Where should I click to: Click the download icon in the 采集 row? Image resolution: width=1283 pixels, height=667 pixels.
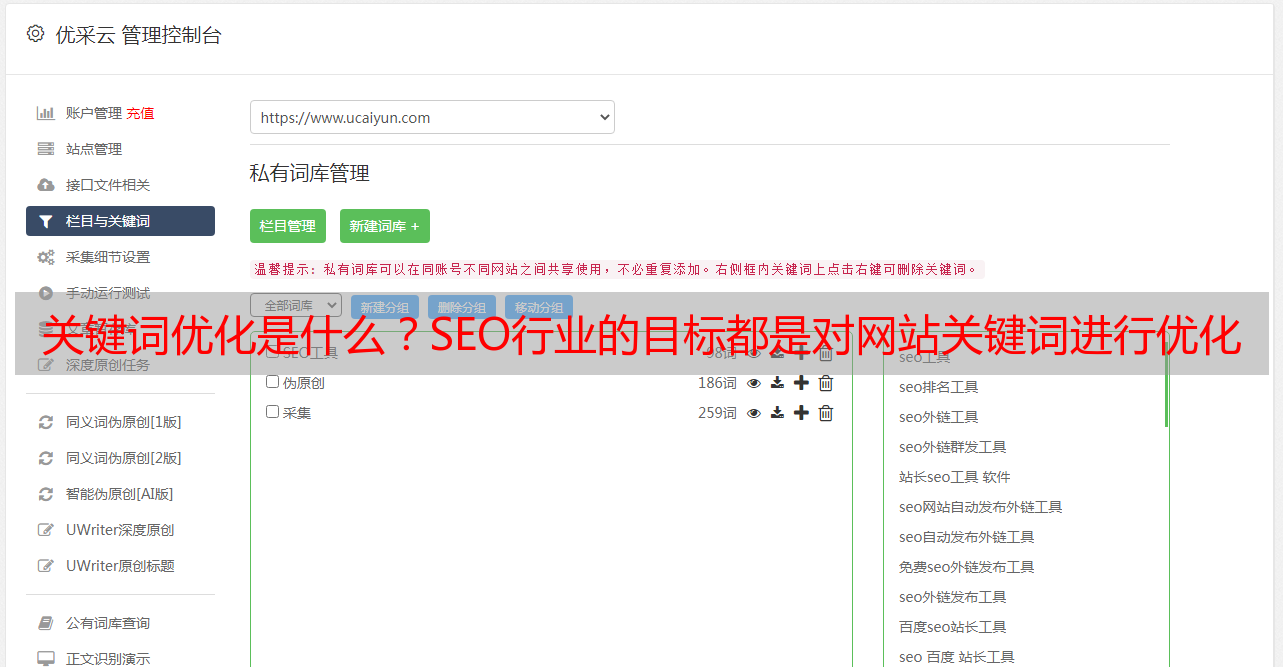click(x=777, y=413)
